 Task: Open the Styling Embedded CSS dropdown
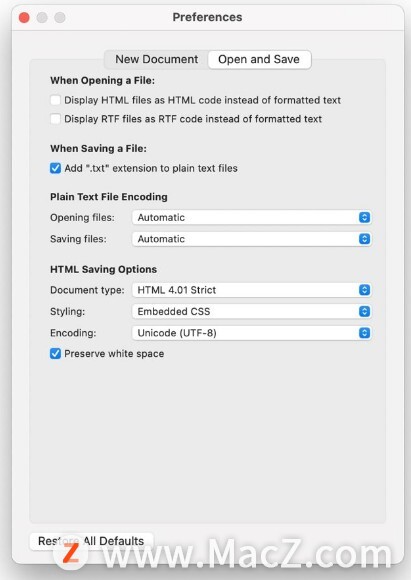point(252,311)
